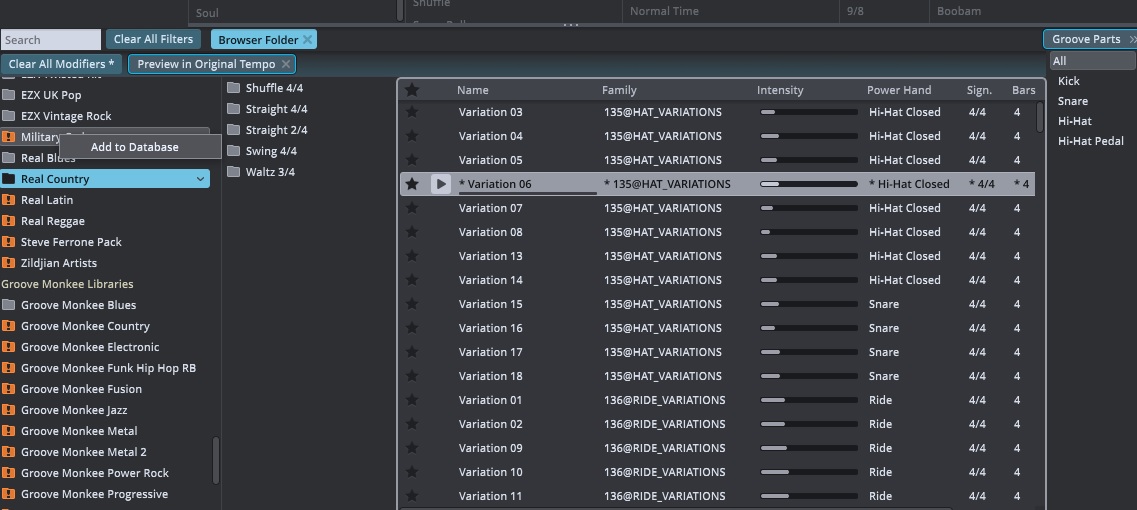
Task: Click into the Search field
Action: pos(50,40)
